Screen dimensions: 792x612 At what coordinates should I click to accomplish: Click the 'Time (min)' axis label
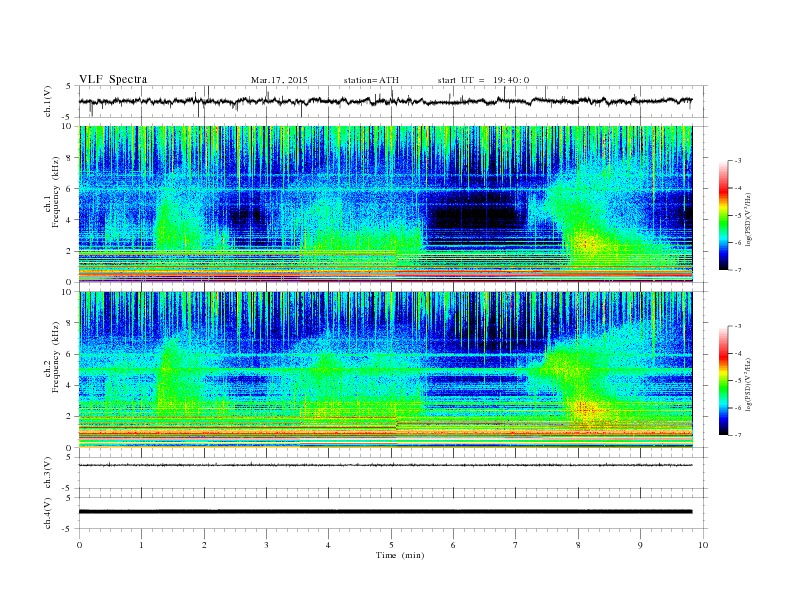pyautogui.click(x=400, y=555)
